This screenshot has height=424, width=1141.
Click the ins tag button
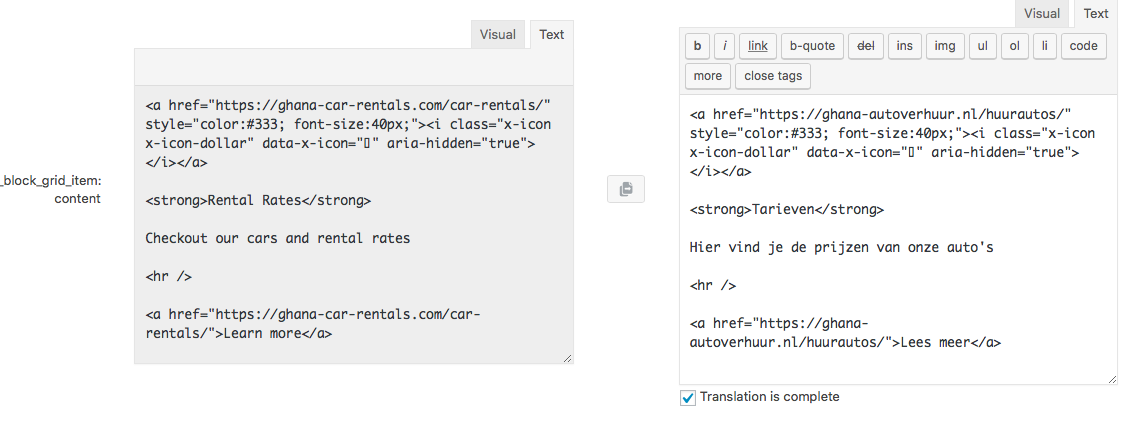[x=904, y=46]
